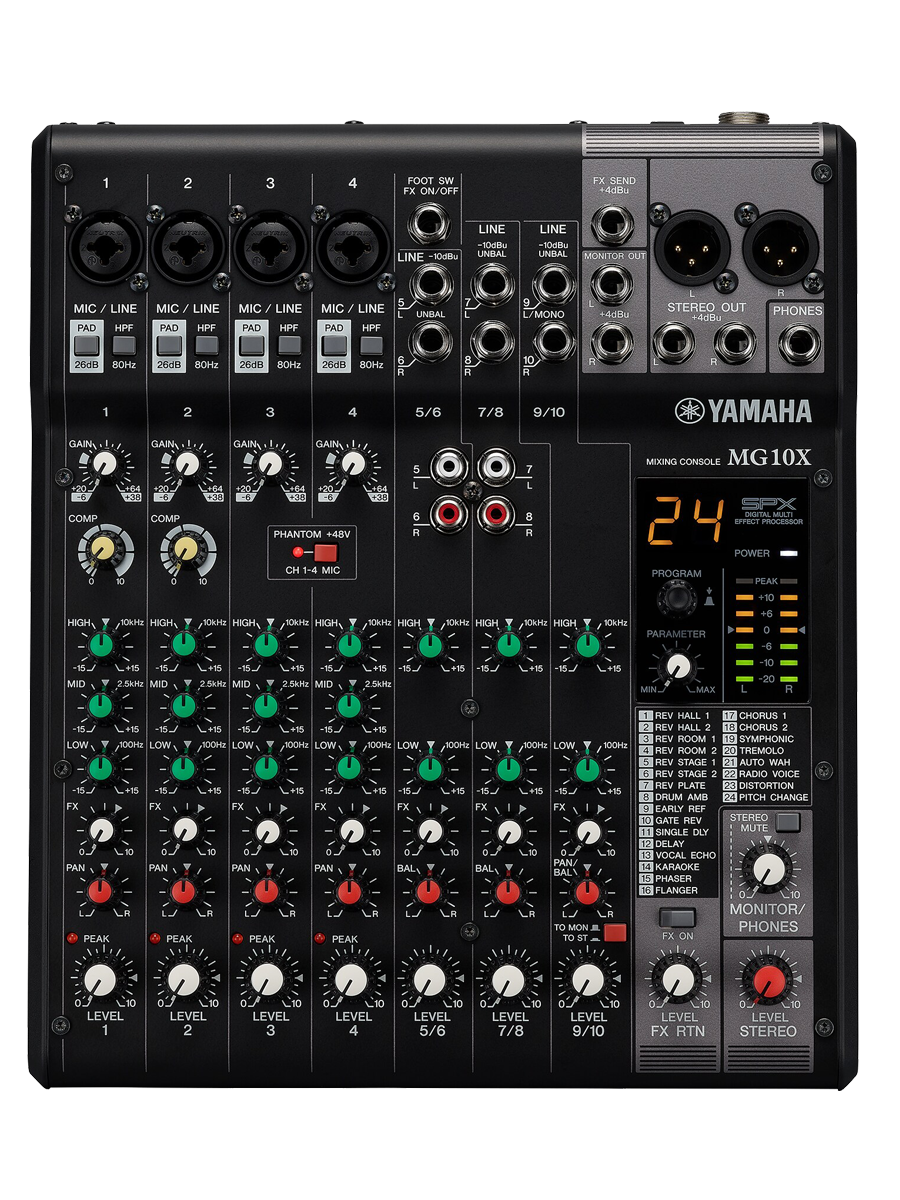Click the FOOT SW FX ON/OFF jack
The height and width of the screenshot is (1200, 900).
pyautogui.click(x=433, y=222)
